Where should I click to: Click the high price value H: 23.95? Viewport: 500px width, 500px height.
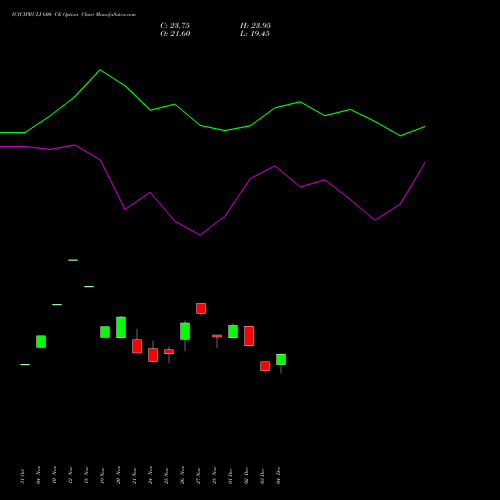[x=255, y=26]
